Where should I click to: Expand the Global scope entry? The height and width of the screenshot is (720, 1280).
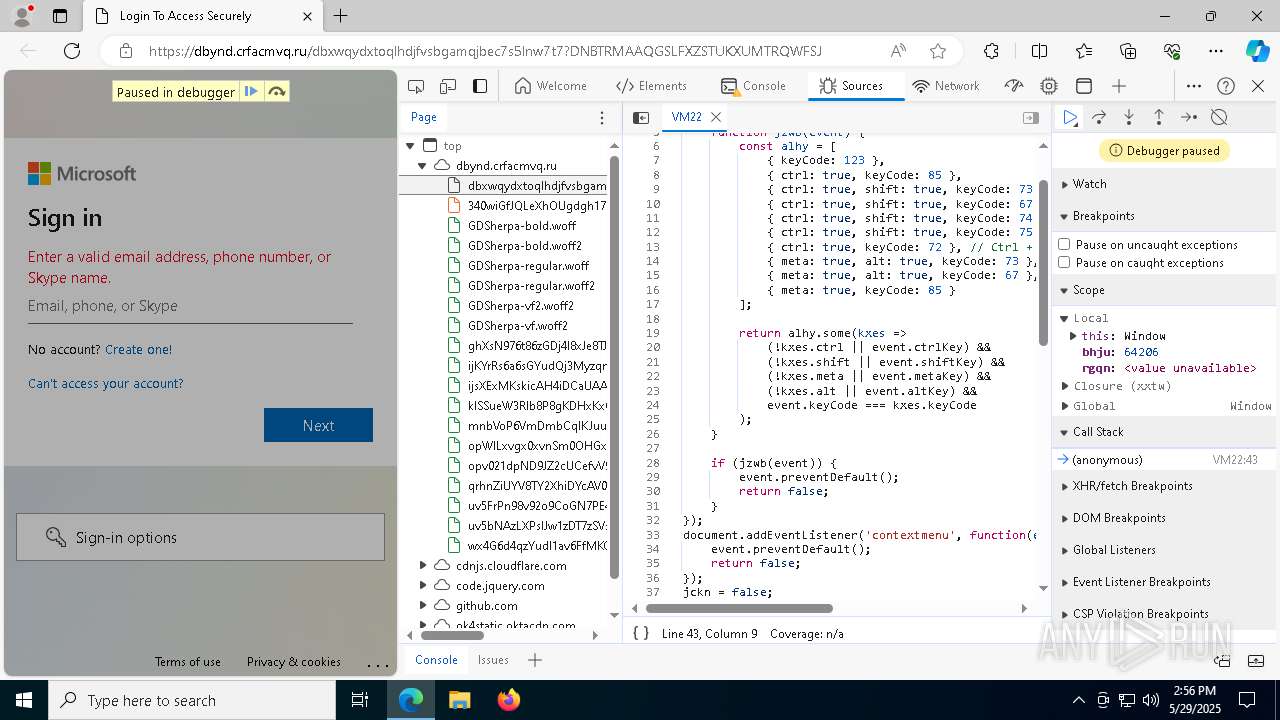point(1065,406)
